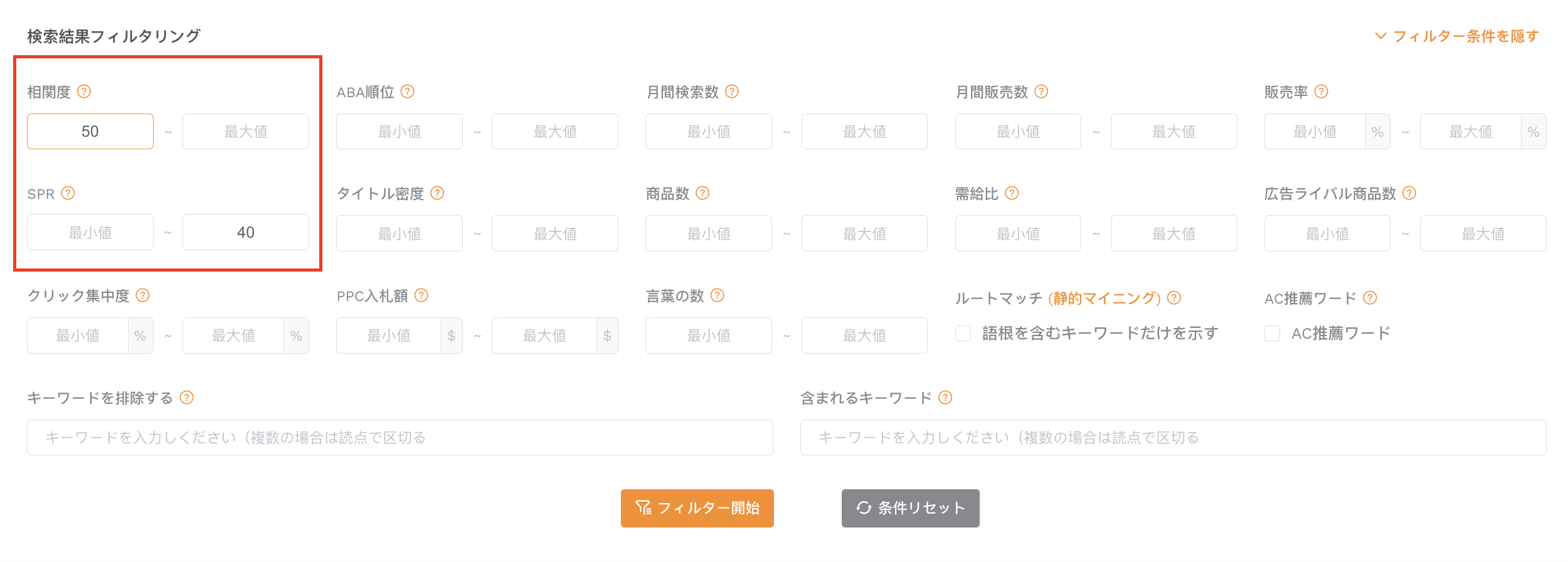Click help icon next to 相関度
This screenshot has width=1568, height=562.
tap(84, 92)
